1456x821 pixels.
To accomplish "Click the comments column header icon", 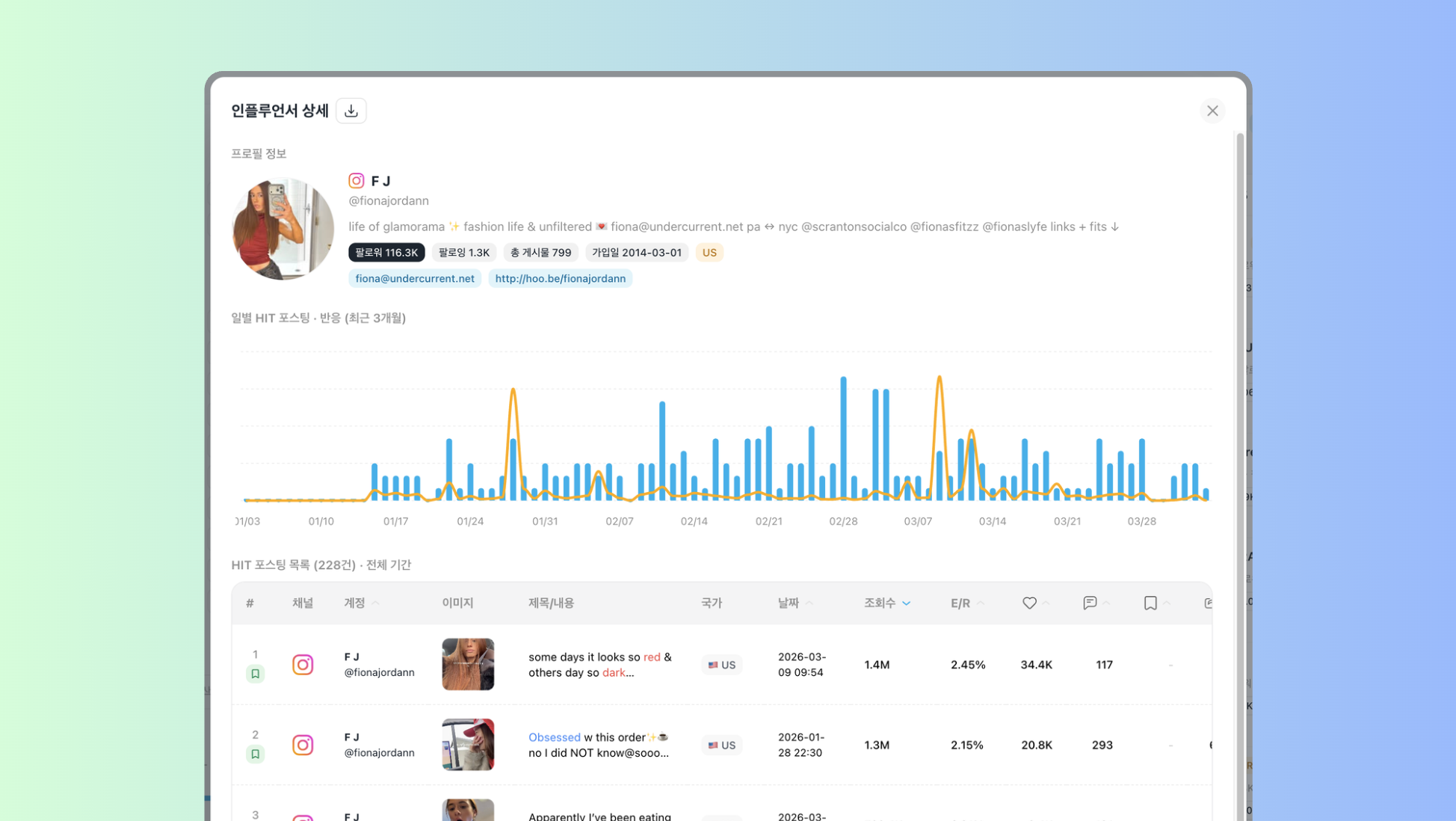I will [1090, 603].
